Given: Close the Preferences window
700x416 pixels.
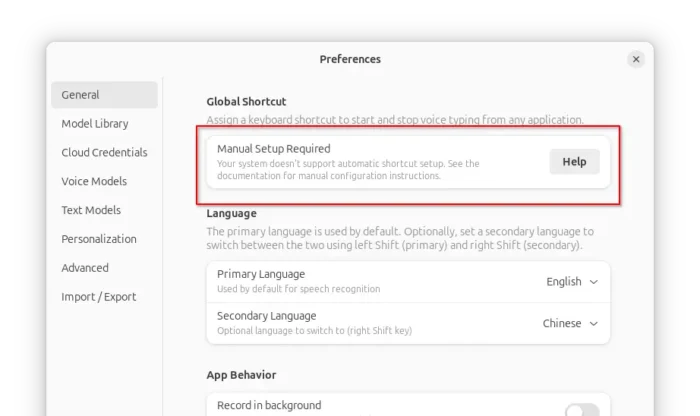Looking at the screenshot, I should [x=636, y=59].
